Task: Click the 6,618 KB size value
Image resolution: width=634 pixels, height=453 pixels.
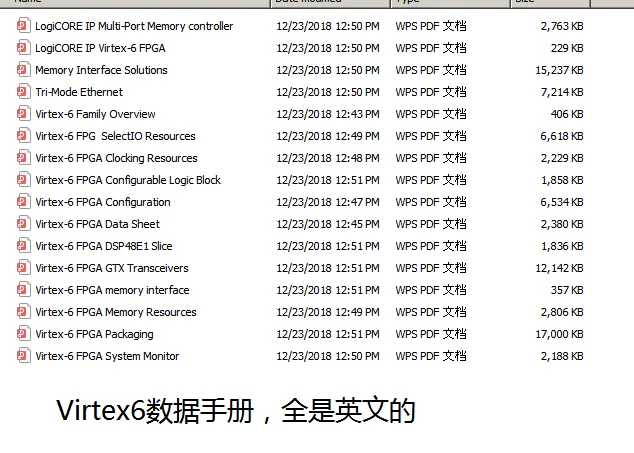Action: [562, 136]
